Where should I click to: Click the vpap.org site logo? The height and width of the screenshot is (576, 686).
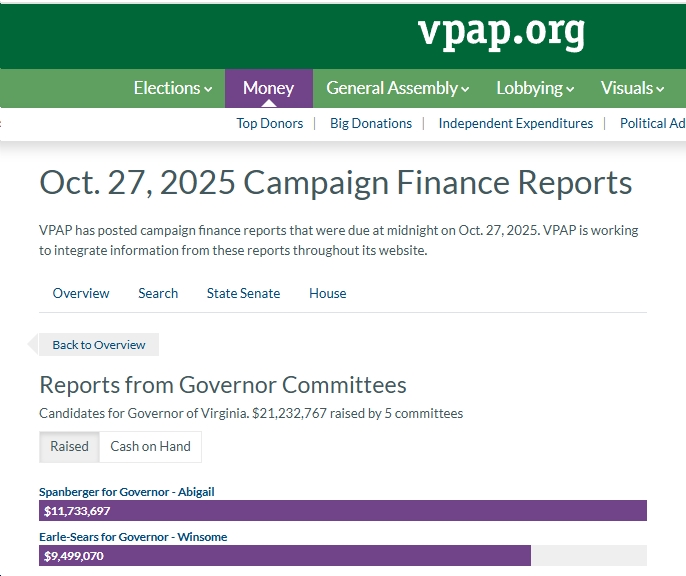pyautogui.click(x=501, y=33)
